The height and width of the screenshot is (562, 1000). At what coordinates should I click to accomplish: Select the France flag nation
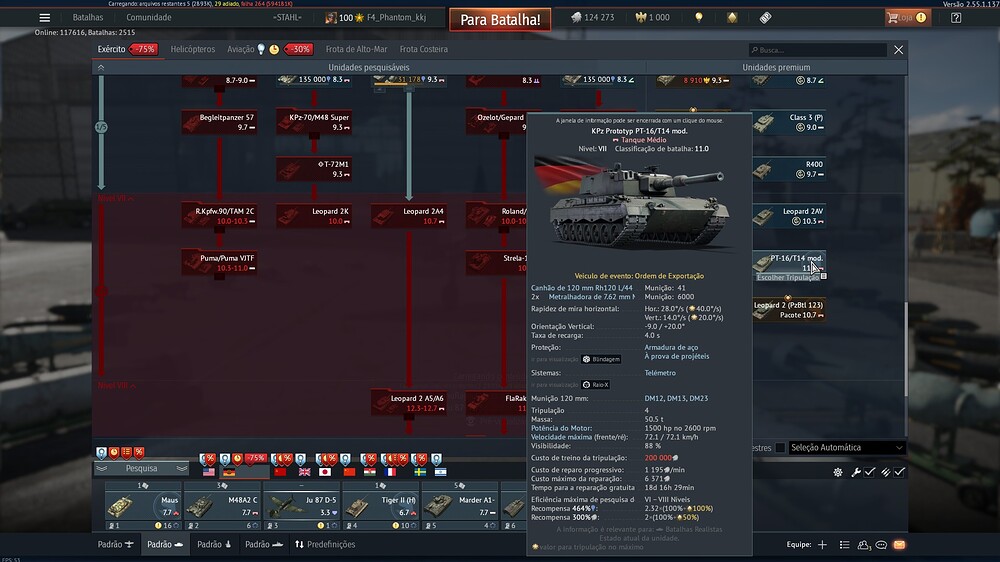pos(390,472)
